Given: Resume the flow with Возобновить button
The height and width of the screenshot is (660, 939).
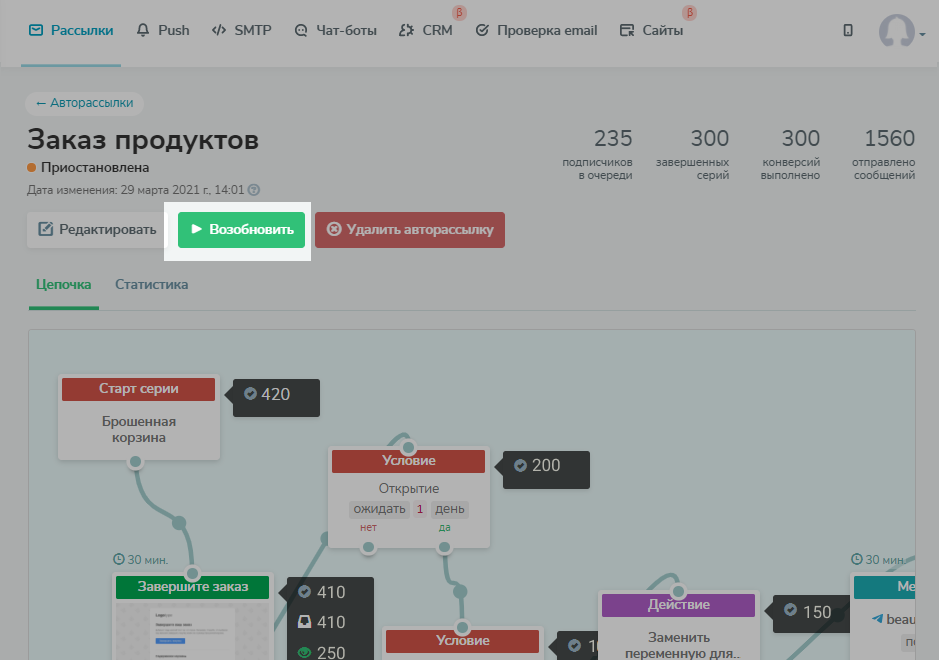Looking at the screenshot, I should click(x=241, y=229).
